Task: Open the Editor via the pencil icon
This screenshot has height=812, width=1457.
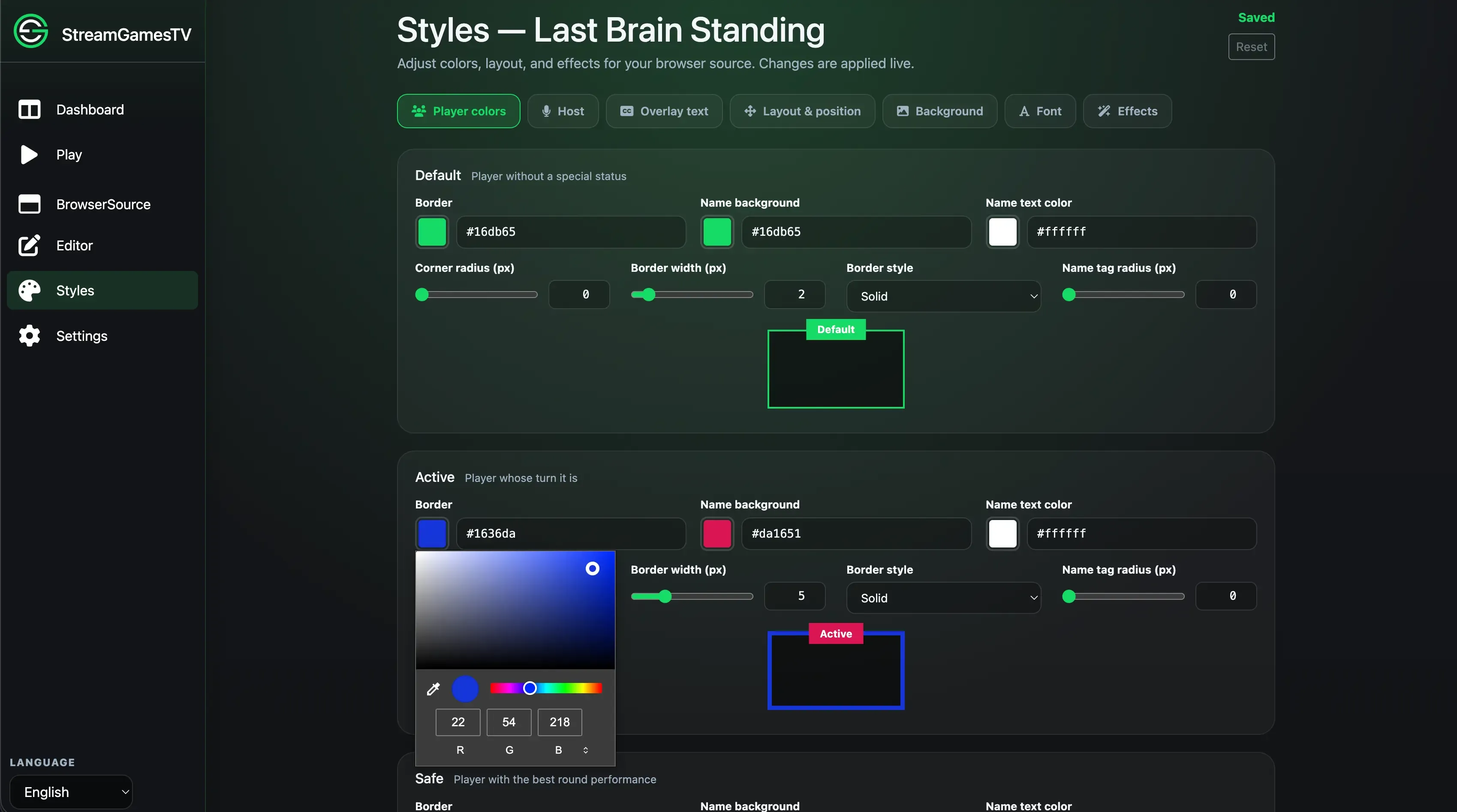Action: coord(29,245)
